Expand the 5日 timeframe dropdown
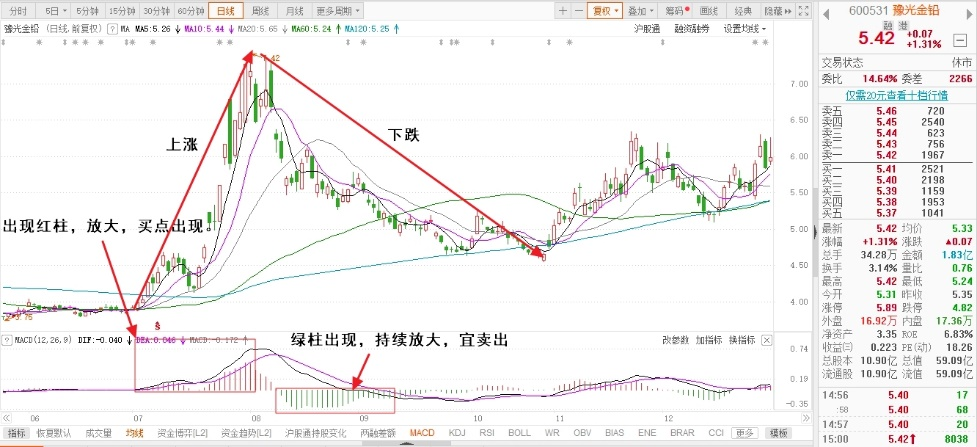This screenshot has width=977, height=447. click(55, 11)
